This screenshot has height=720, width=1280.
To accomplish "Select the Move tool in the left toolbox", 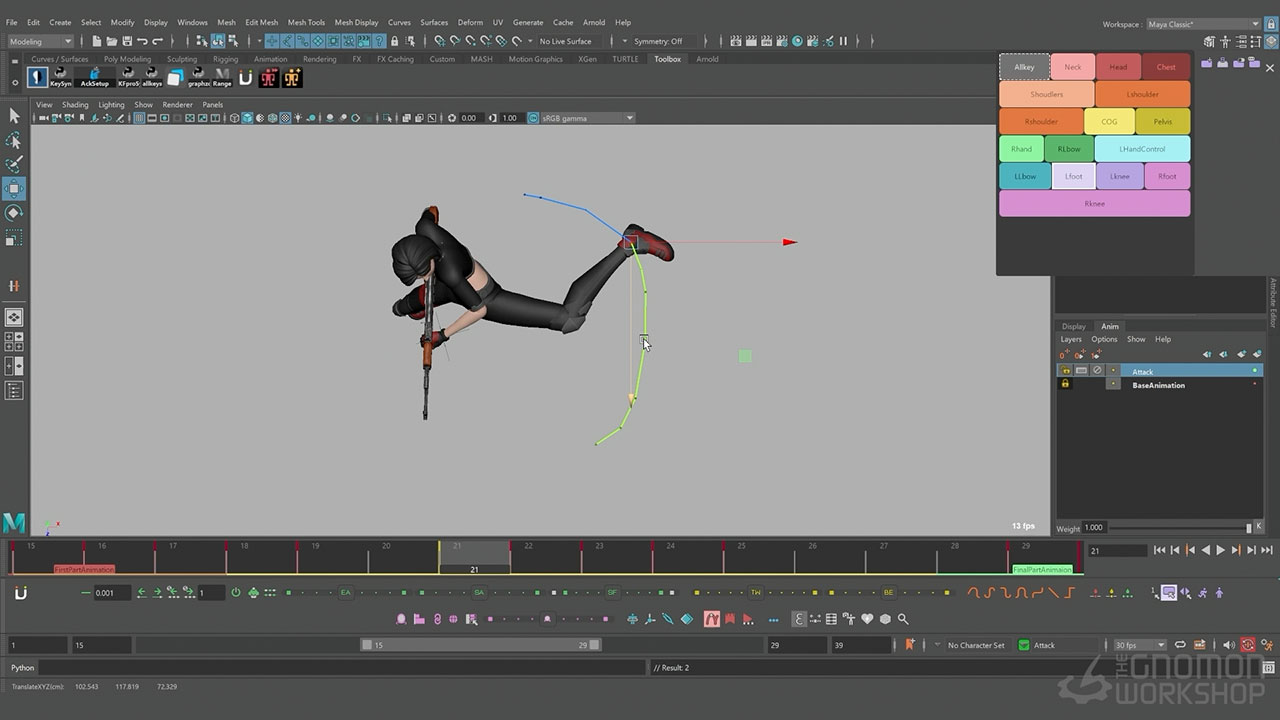I will point(14,189).
